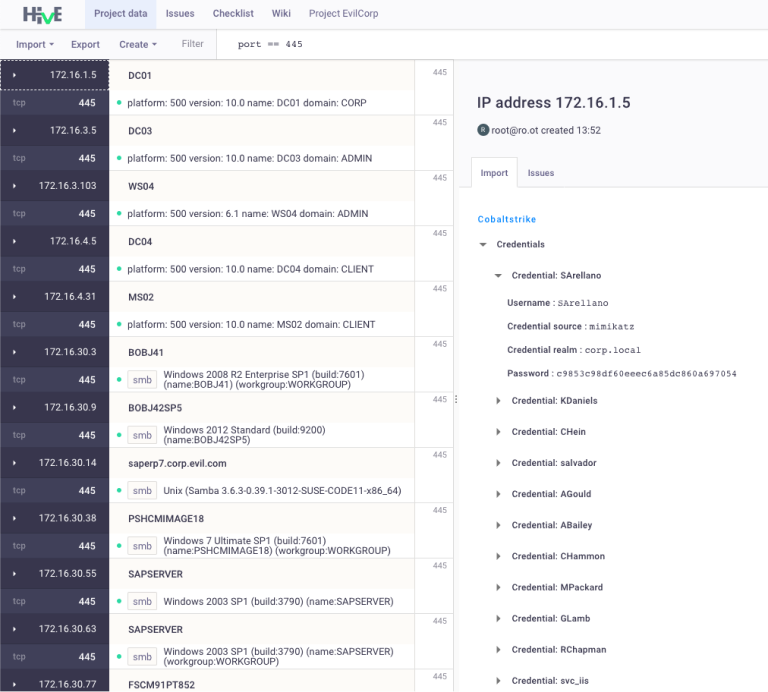
Task: Expand Credential: RChapman
Action: [x=498, y=649]
